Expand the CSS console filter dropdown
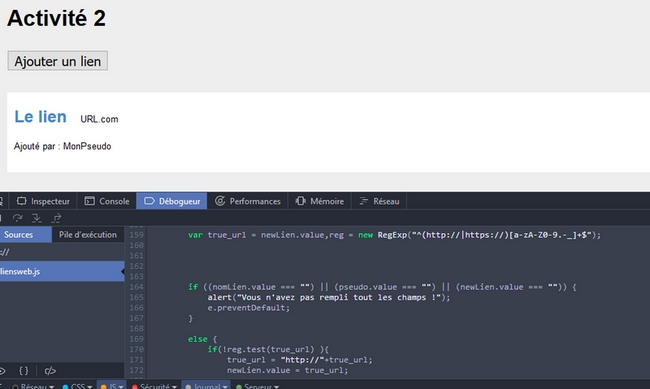The height and width of the screenshot is (389, 650). (77, 386)
